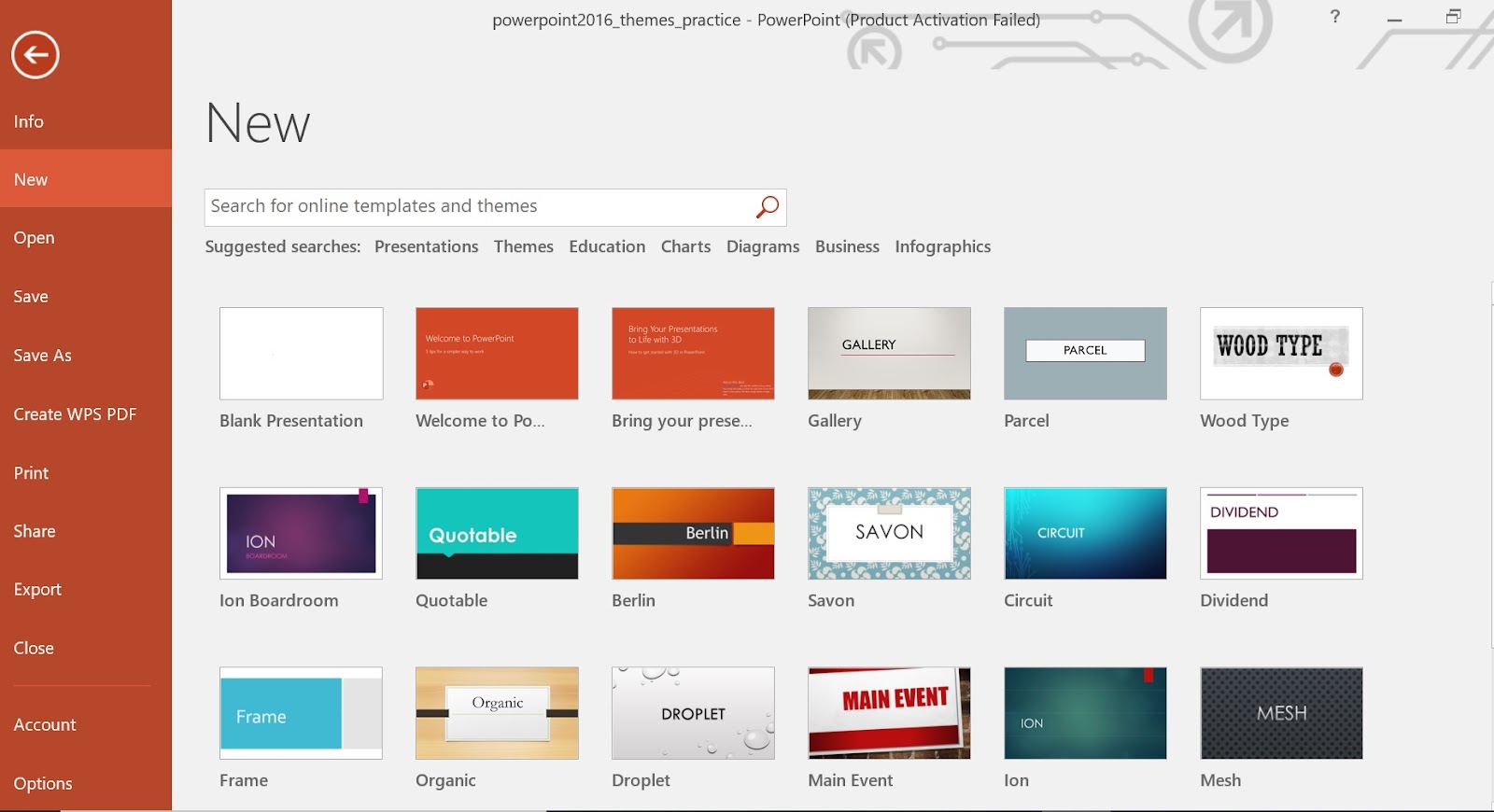The width and height of the screenshot is (1494, 812).
Task: Select the Blank Presentation thumbnail
Action: click(302, 354)
